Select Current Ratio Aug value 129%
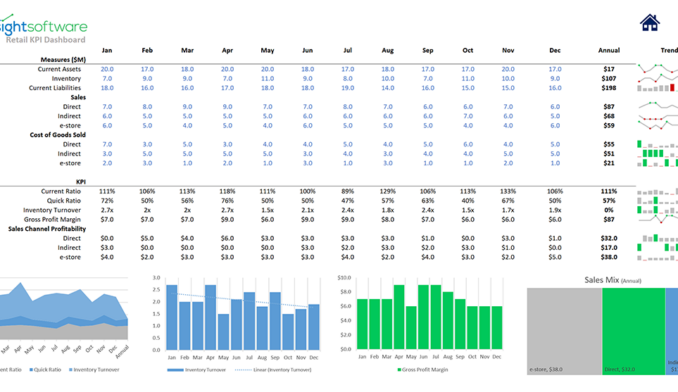 pyautogui.click(x=387, y=191)
